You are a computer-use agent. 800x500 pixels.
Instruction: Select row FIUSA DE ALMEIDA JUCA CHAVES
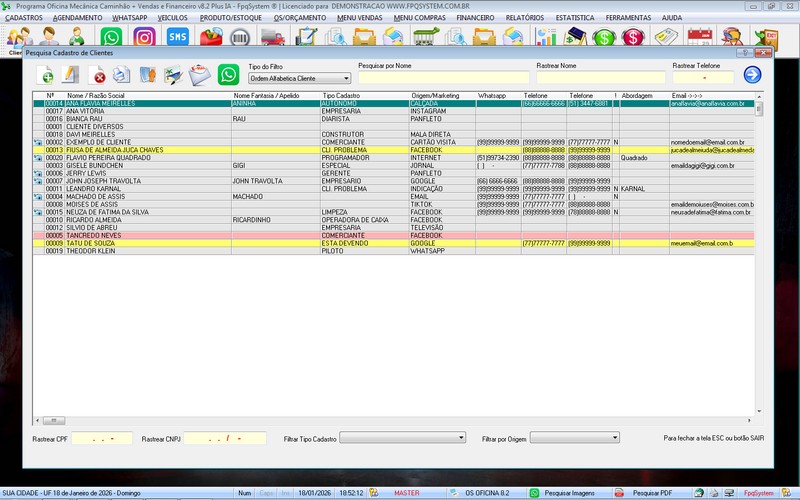pos(393,150)
